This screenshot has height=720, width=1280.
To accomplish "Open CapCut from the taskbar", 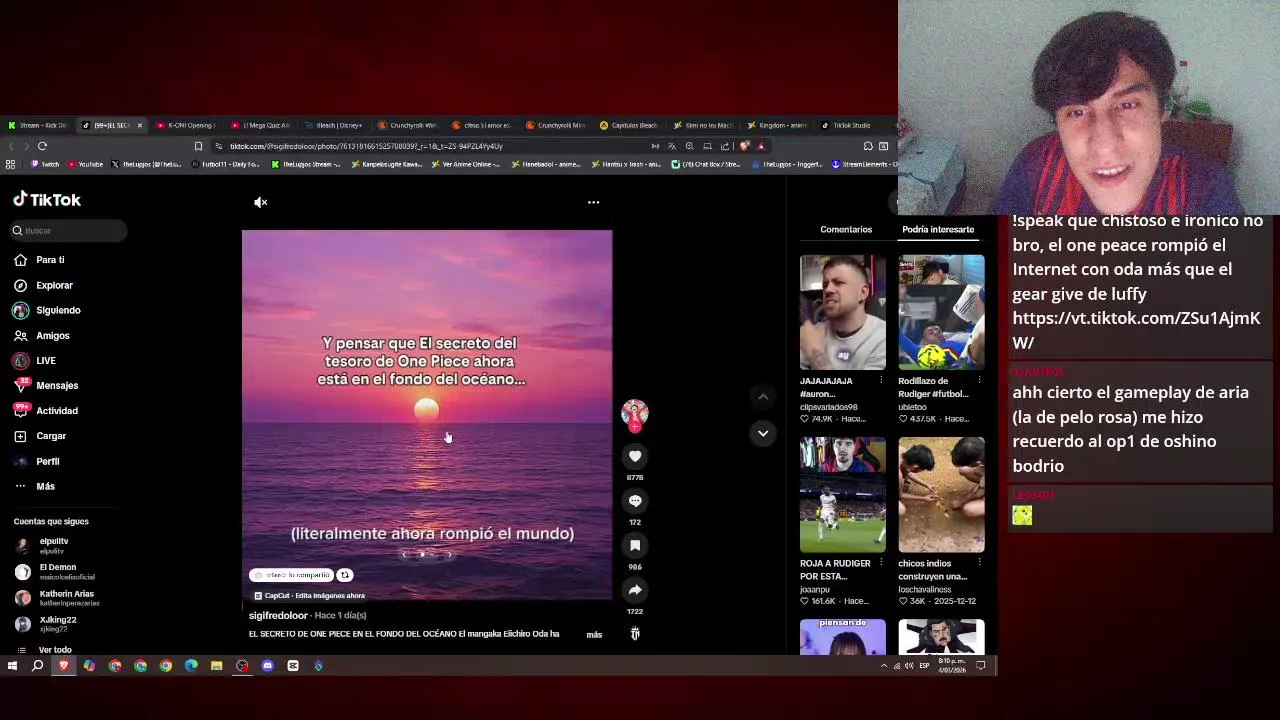I will point(293,666).
